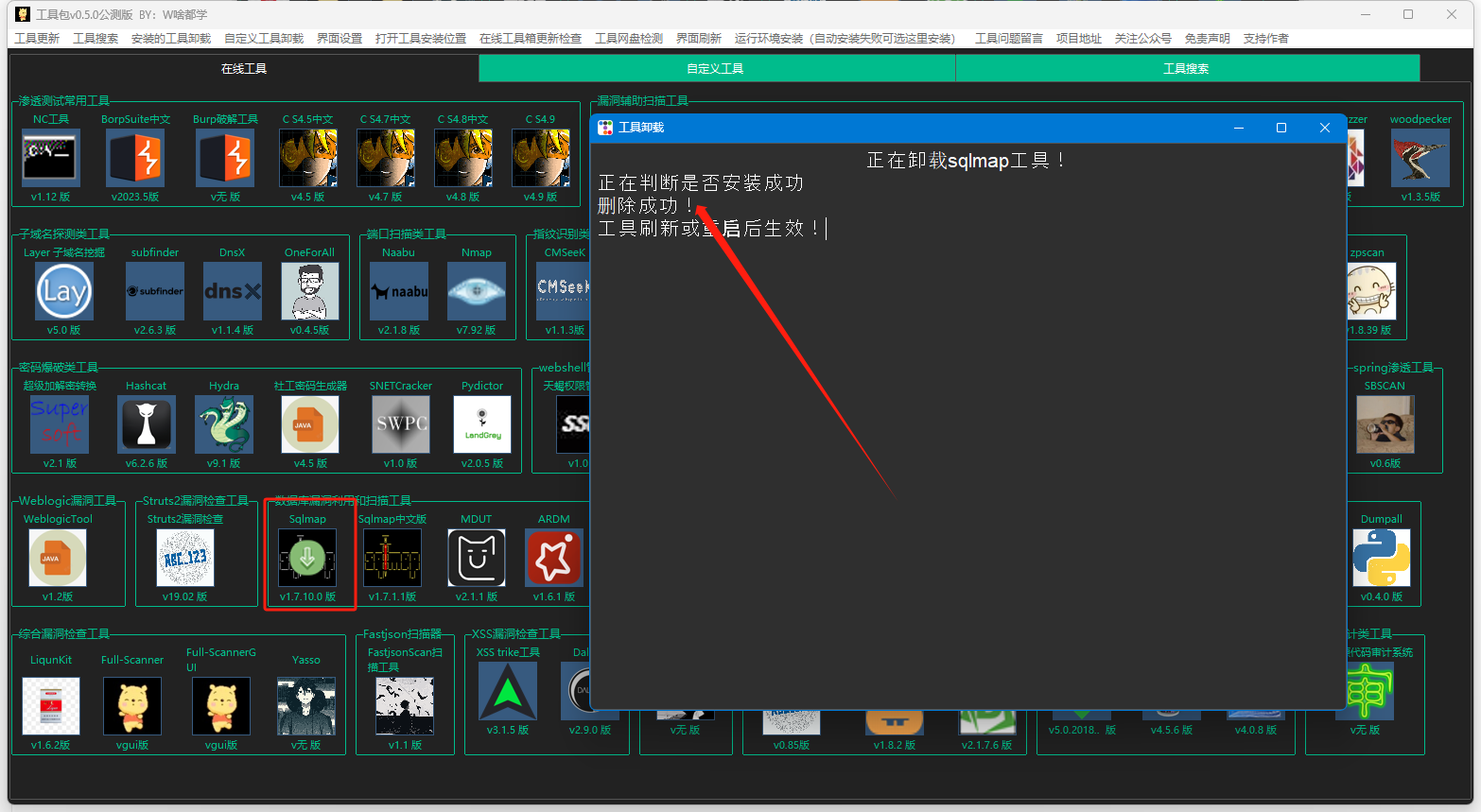1481x812 pixels.
Task: Open Full-ScannerGUI bear icon
Action: click(x=221, y=706)
